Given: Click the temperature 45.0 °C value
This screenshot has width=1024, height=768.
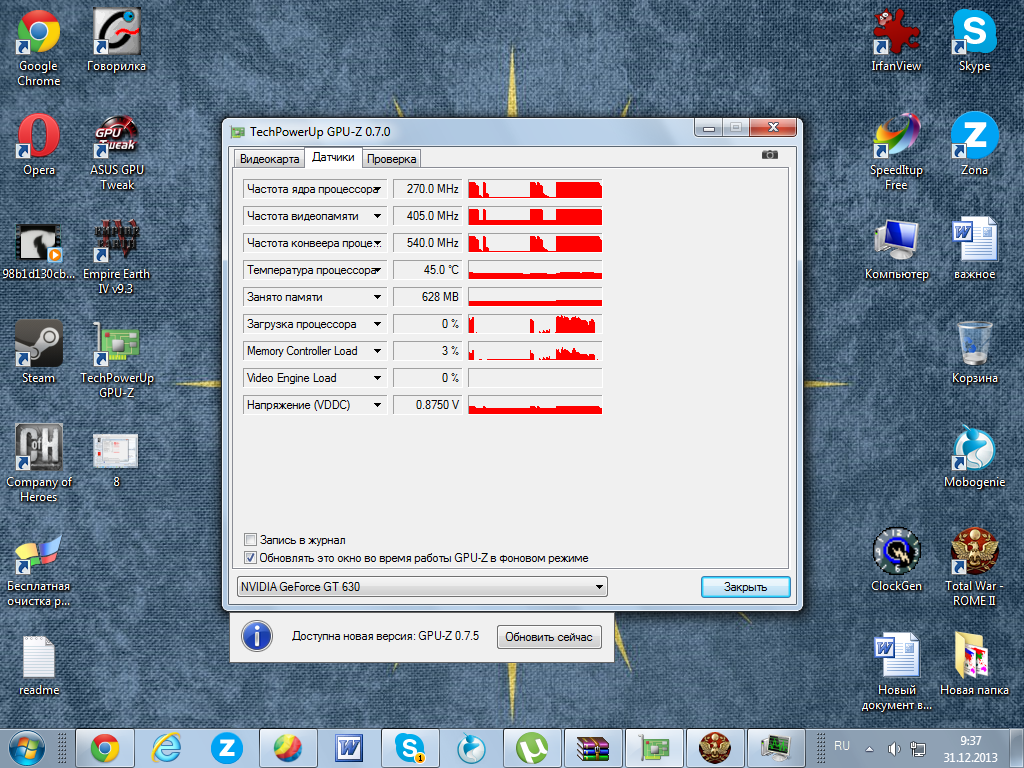Looking at the screenshot, I should pyautogui.click(x=428, y=270).
